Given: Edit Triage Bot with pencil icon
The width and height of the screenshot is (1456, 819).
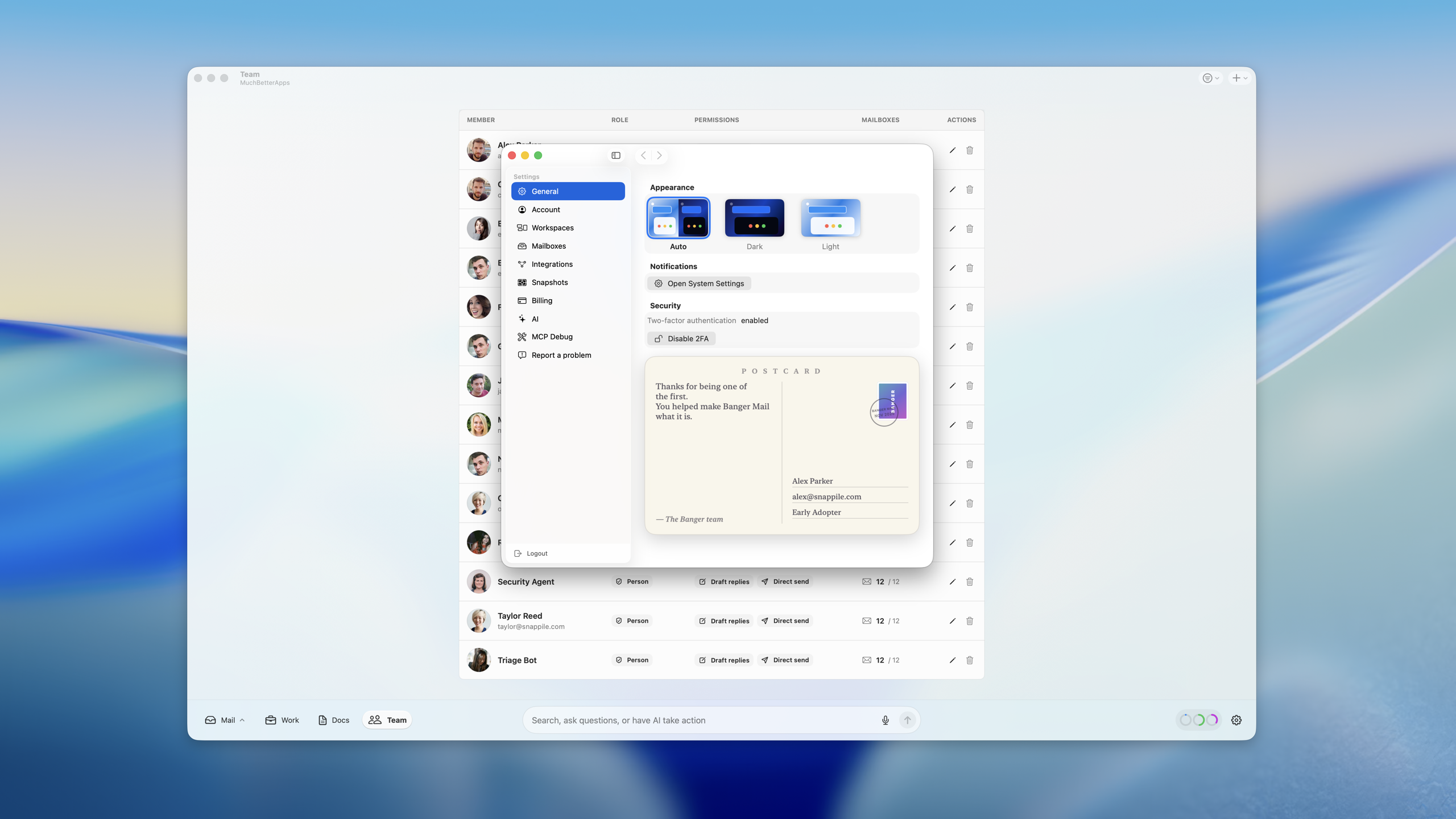Looking at the screenshot, I should [952, 660].
